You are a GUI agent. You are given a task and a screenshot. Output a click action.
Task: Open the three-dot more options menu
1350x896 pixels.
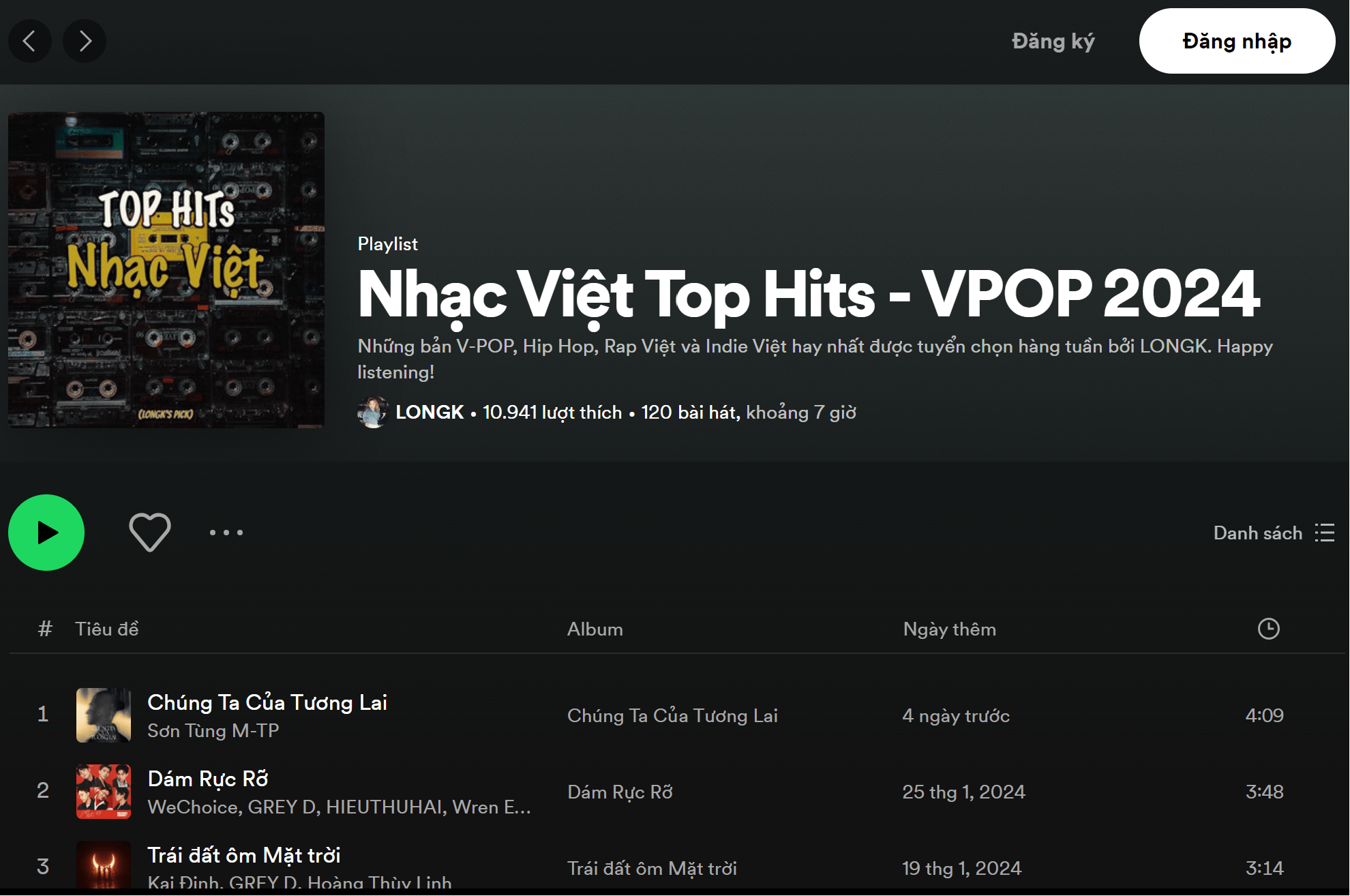(226, 533)
